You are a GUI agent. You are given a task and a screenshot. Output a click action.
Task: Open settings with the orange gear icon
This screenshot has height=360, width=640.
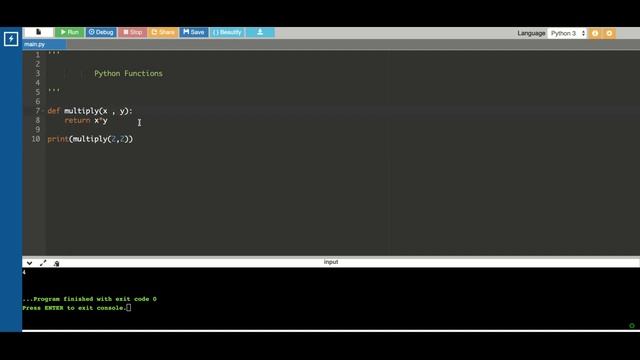pyautogui.click(x=609, y=33)
